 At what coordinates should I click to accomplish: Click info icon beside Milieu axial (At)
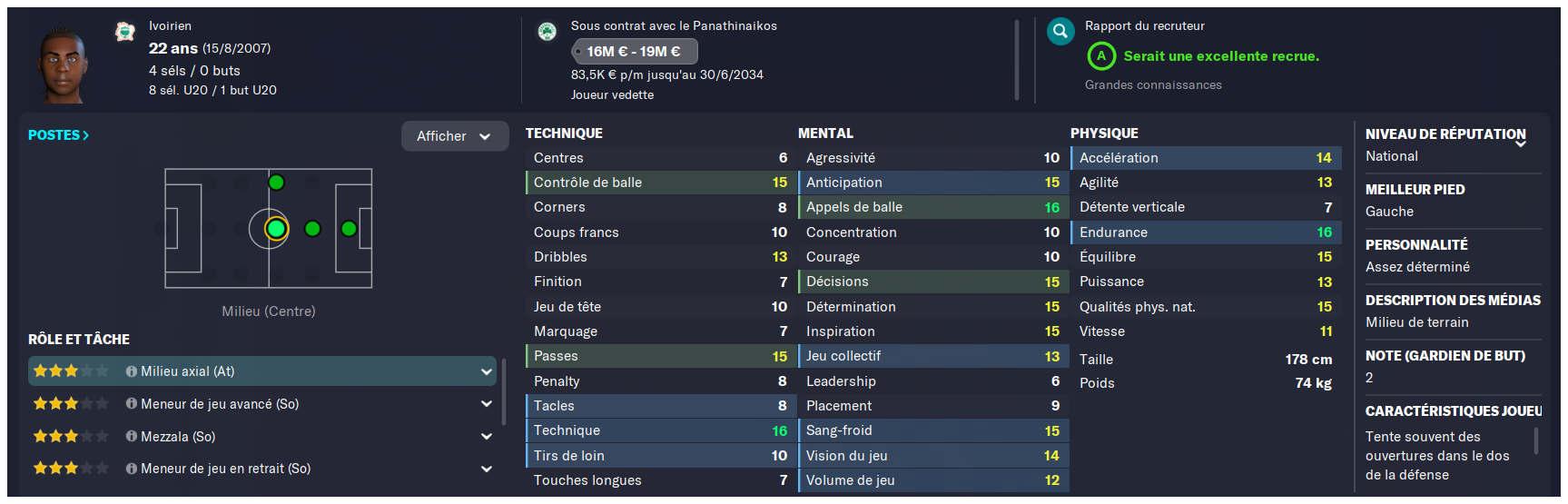(x=132, y=371)
